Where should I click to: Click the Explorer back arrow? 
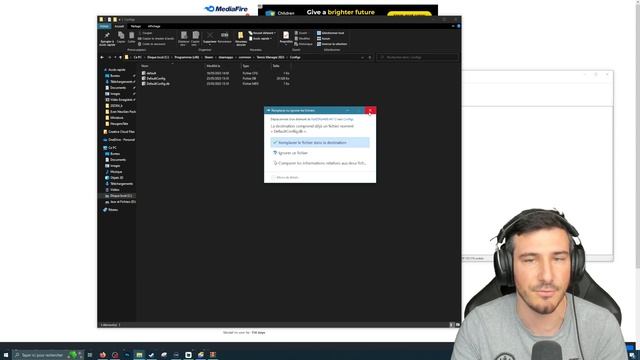102,58
